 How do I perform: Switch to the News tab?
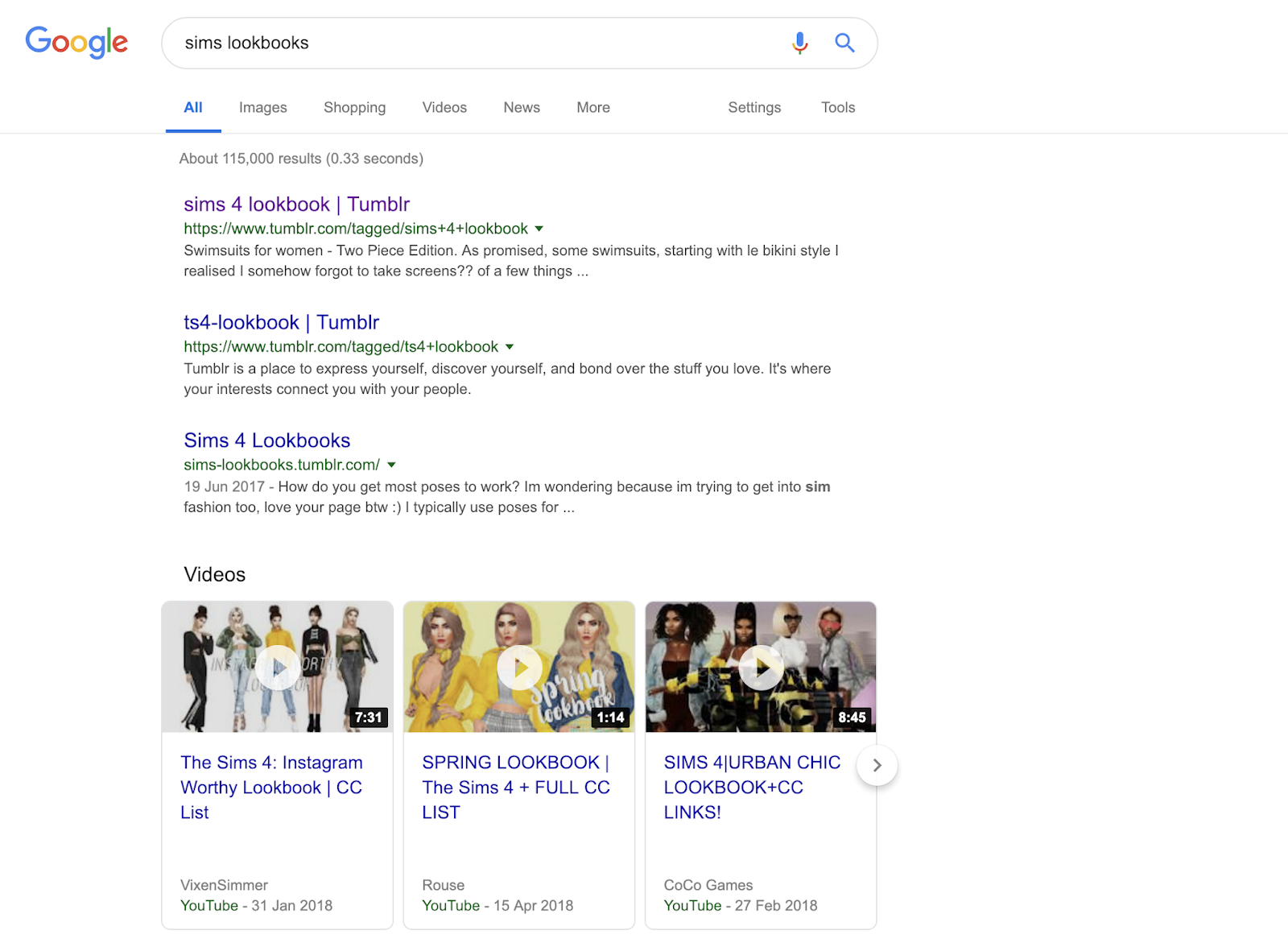point(522,107)
